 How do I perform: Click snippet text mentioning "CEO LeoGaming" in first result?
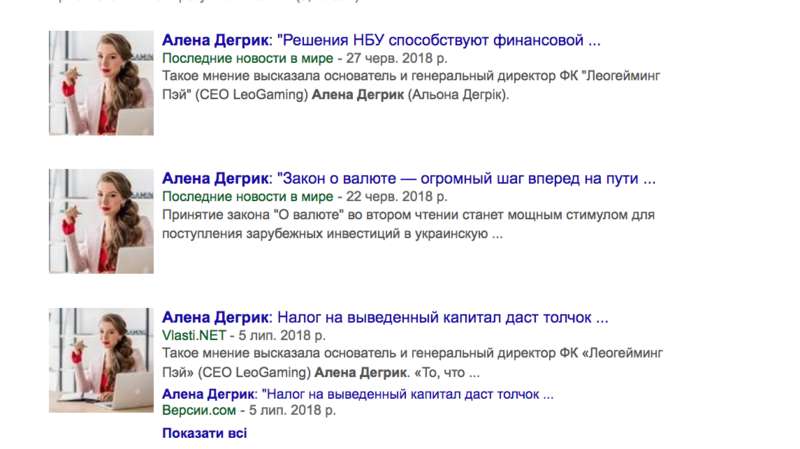[x=411, y=86]
